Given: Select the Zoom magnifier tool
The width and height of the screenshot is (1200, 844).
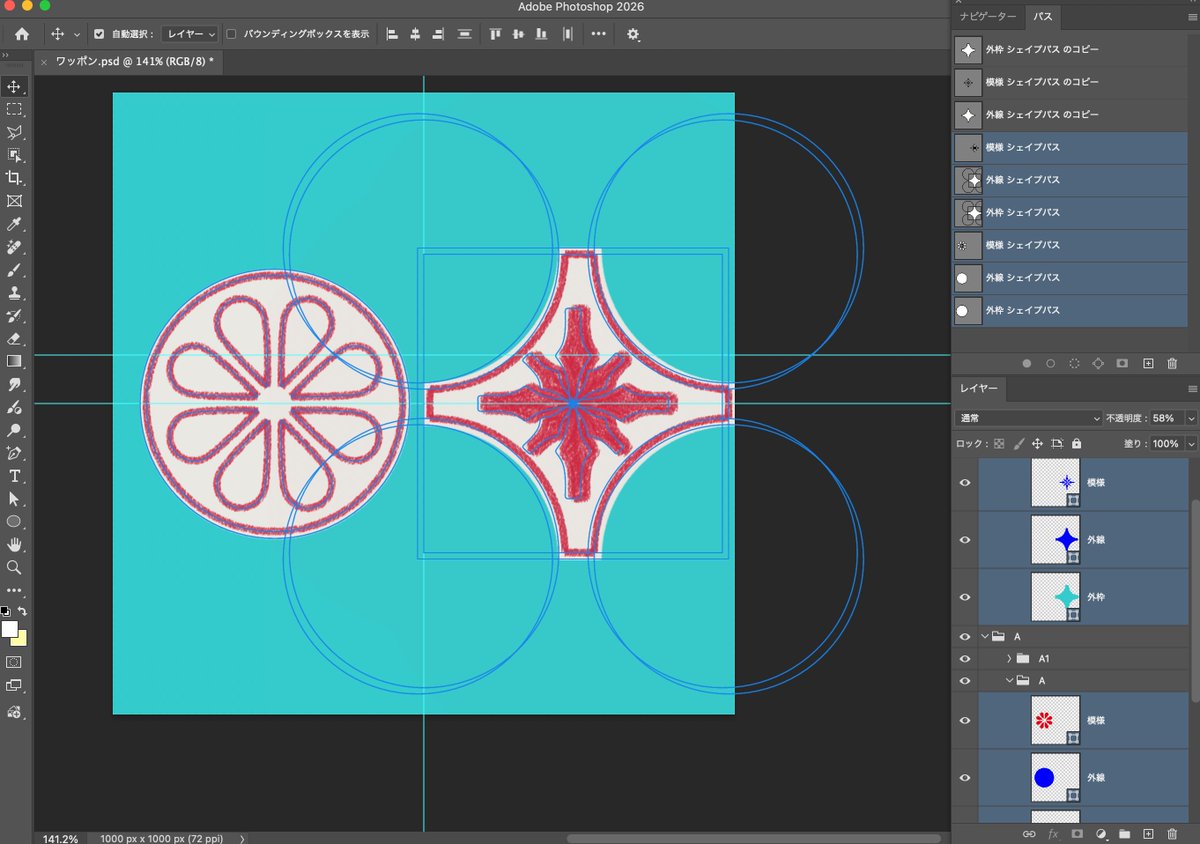Looking at the screenshot, I should (x=14, y=567).
